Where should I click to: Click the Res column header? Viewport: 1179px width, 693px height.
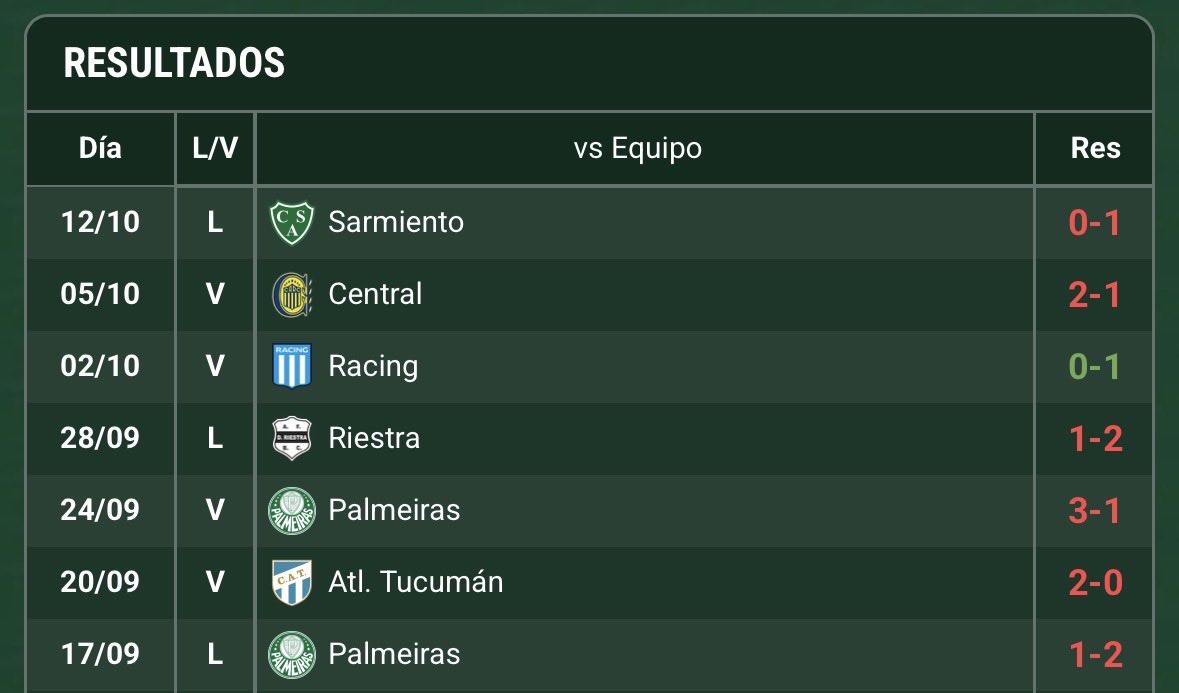coord(1095,148)
